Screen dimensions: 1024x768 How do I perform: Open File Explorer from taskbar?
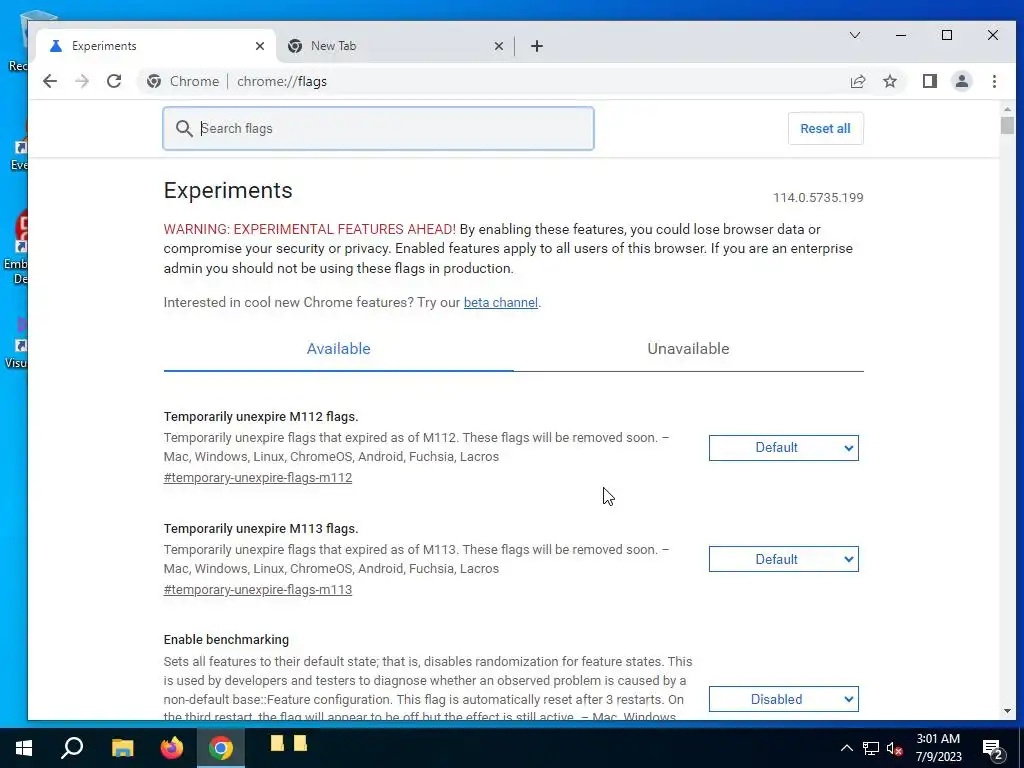tap(122, 748)
